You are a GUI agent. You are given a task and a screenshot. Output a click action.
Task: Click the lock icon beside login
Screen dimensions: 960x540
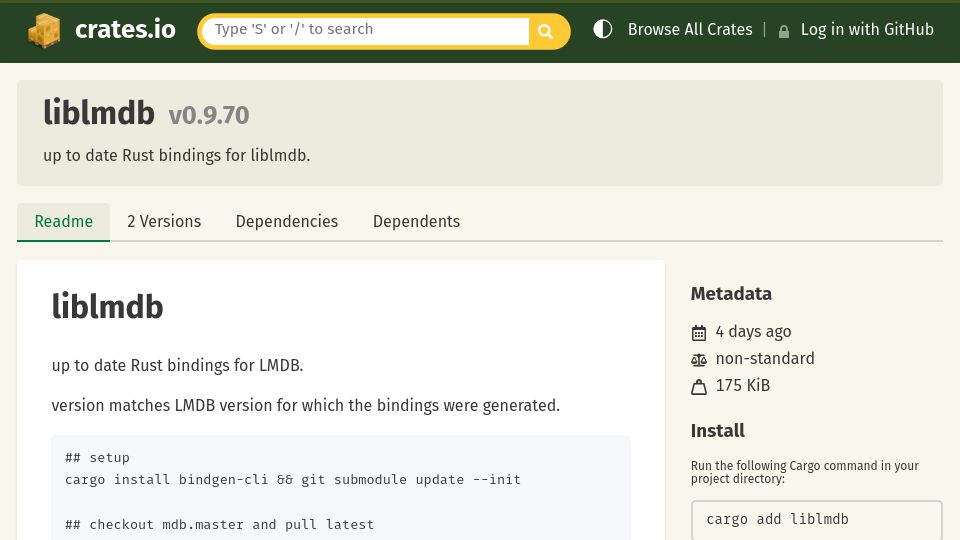coord(784,31)
